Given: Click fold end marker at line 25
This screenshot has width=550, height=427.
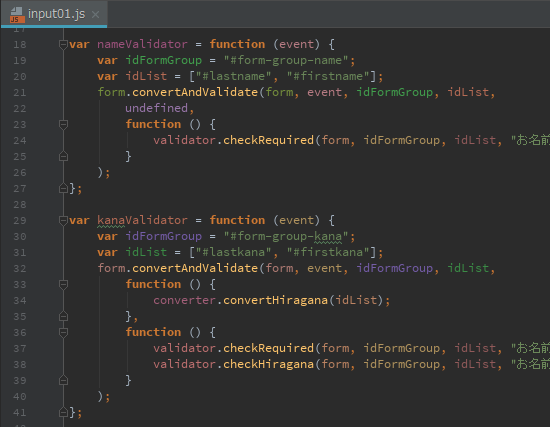Looking at the screenshot, I should tap(63, 156).
